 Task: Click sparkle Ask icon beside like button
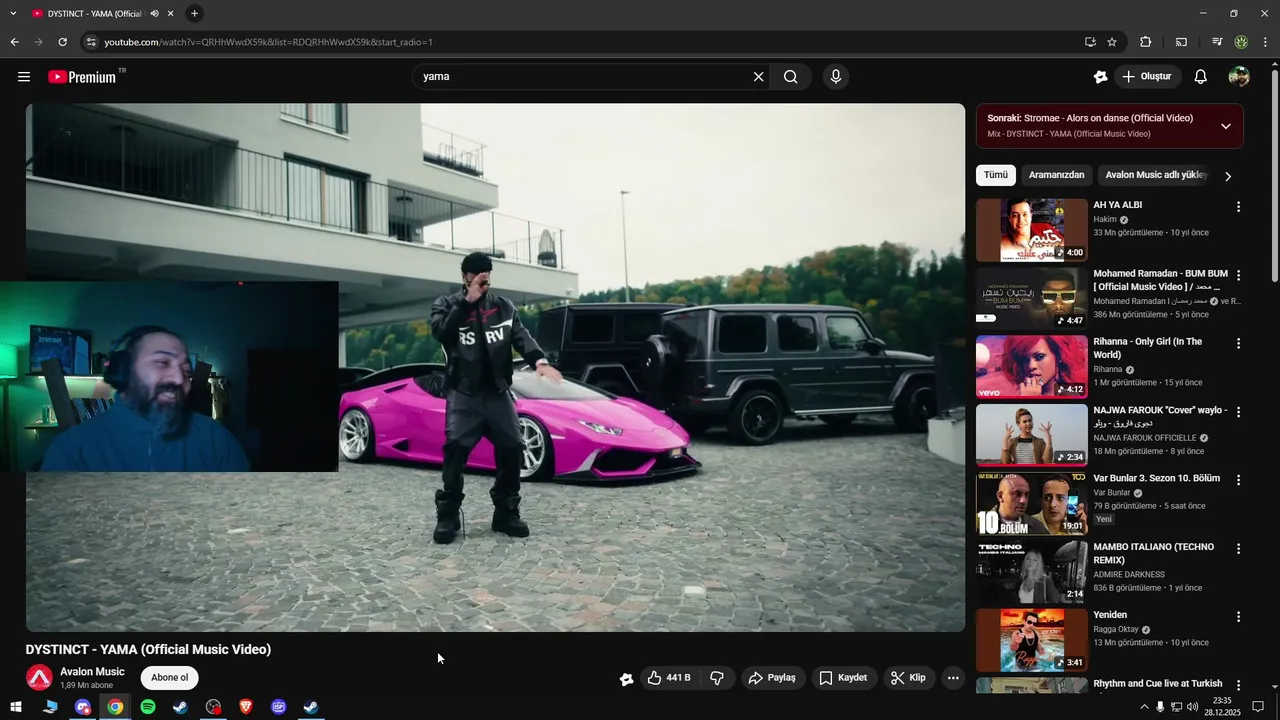626,679
